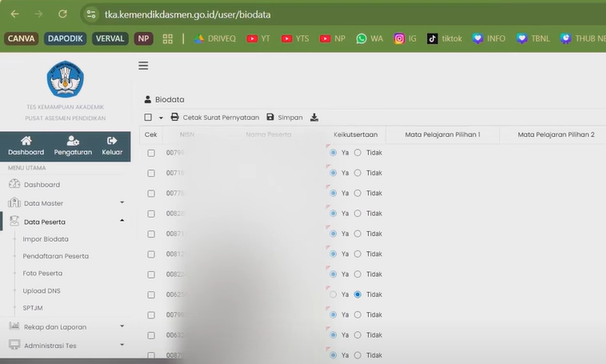The height and width of the screenshot is (364, 606).
Task: Click Cetak Surat Pernyataan
Action: point(215,117)
